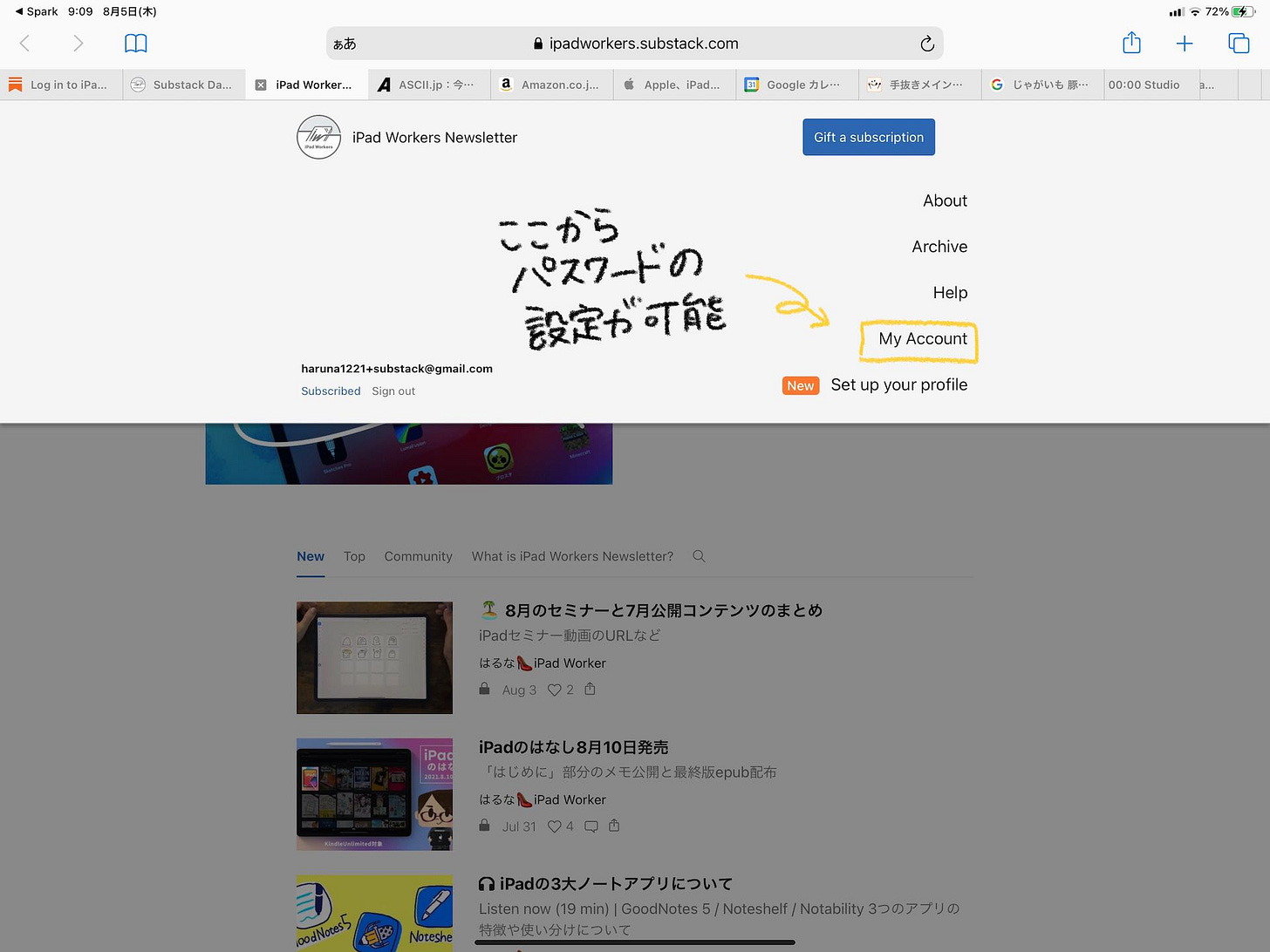Select the New posts tab

point(311,556)
